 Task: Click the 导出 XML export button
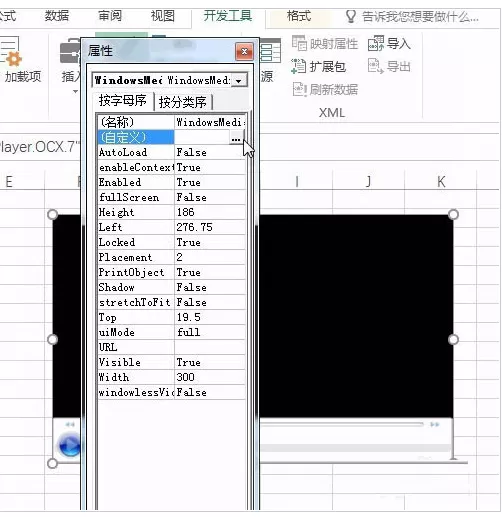click(389, 66)
